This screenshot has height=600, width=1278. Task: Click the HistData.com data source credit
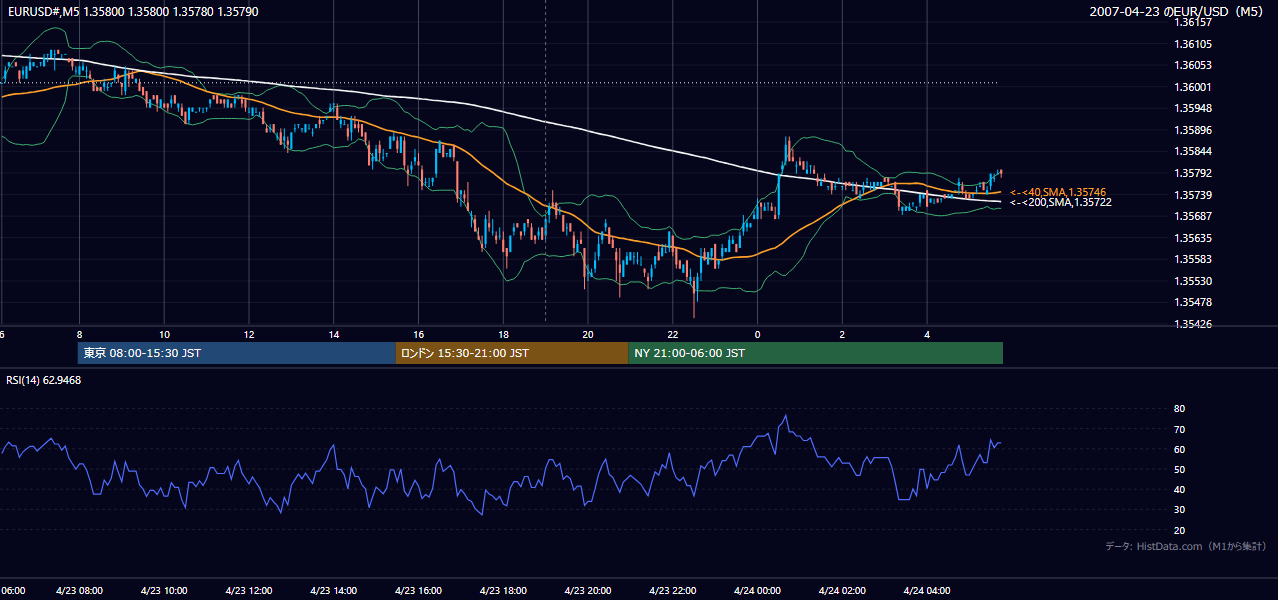coord(1185,546)
